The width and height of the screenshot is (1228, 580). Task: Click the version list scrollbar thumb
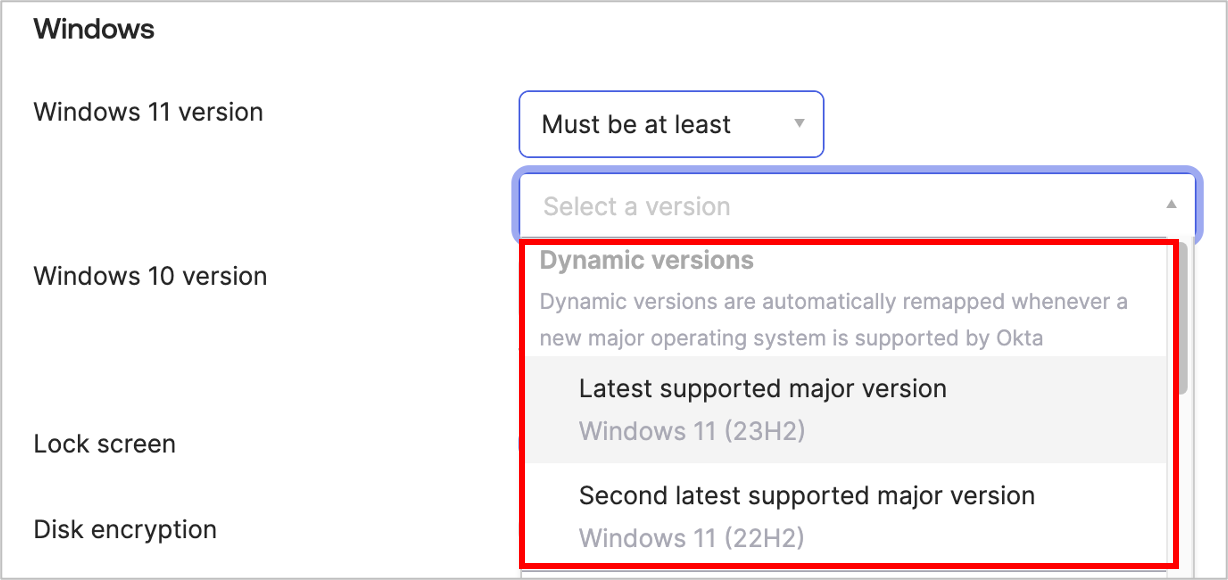click(x=1182, y=320)
